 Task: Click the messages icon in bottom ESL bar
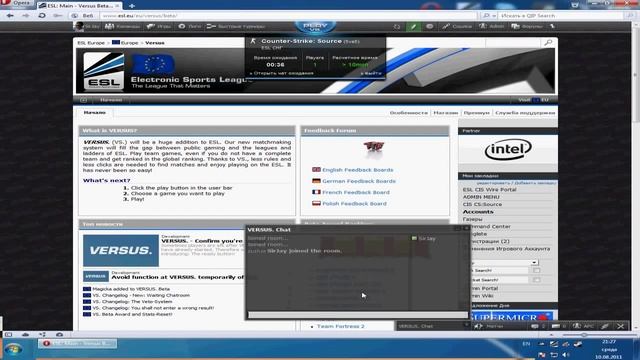click(x=535, y=326)
